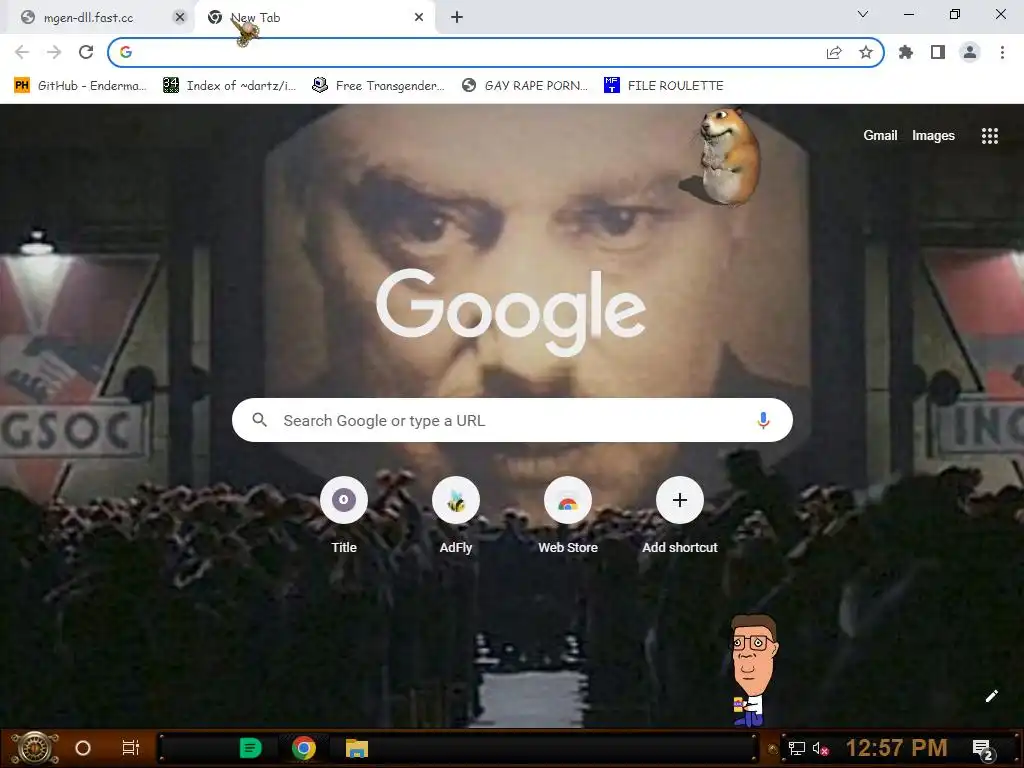Click the magnifier icon in search box
This screenshot has height=768, width=1024.
pyautogui.click(x=259, y=420)
